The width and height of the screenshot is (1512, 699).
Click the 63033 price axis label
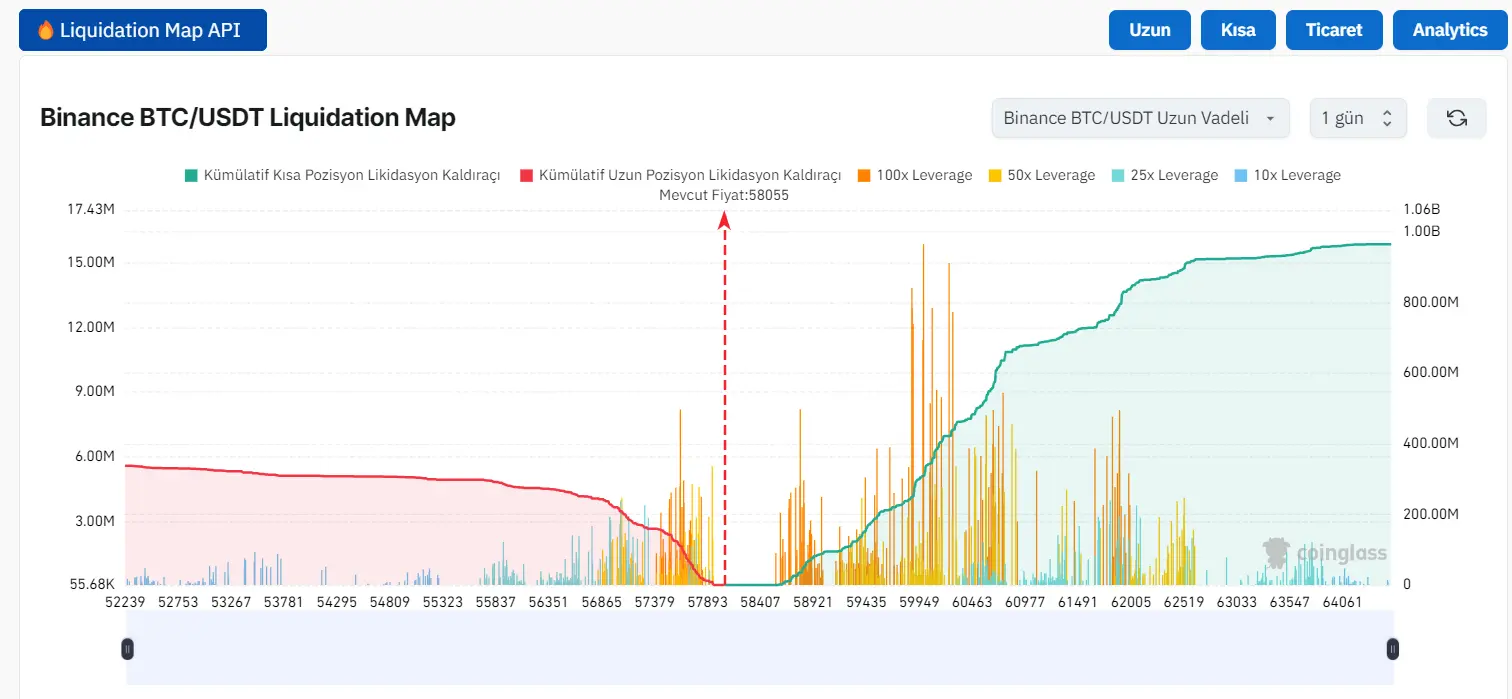1236,603
